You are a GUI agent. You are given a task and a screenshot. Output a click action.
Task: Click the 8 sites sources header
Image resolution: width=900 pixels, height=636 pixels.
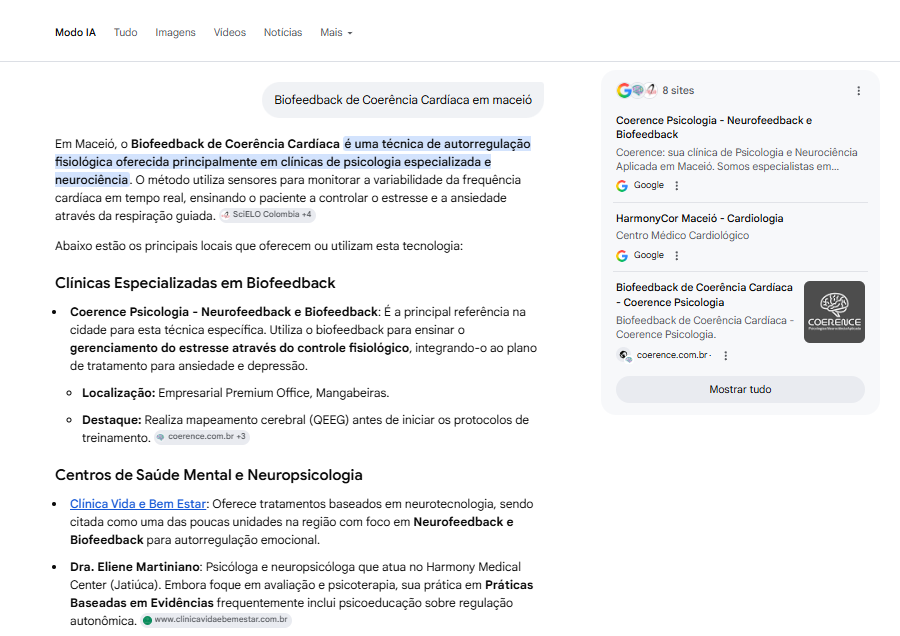[678, 91]
